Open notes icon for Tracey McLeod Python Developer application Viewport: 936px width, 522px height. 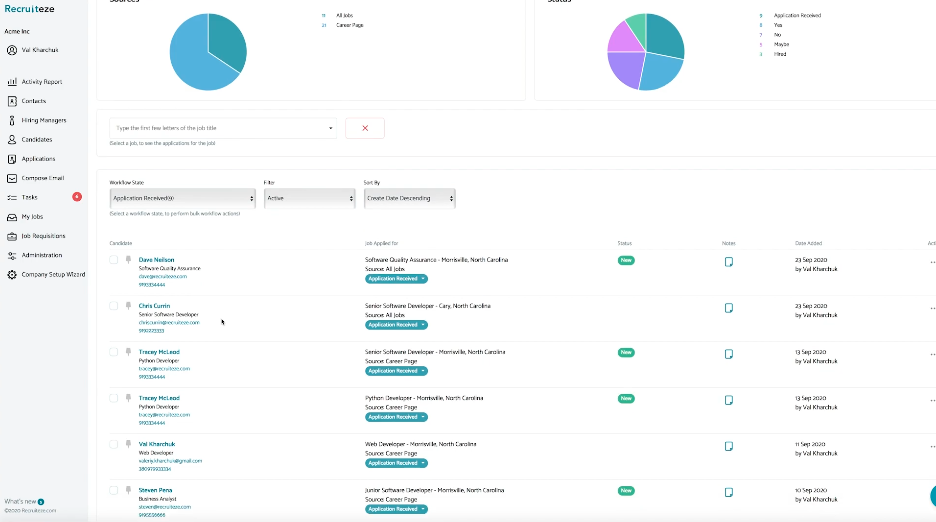pyautogui.click(x=728, y=400)
